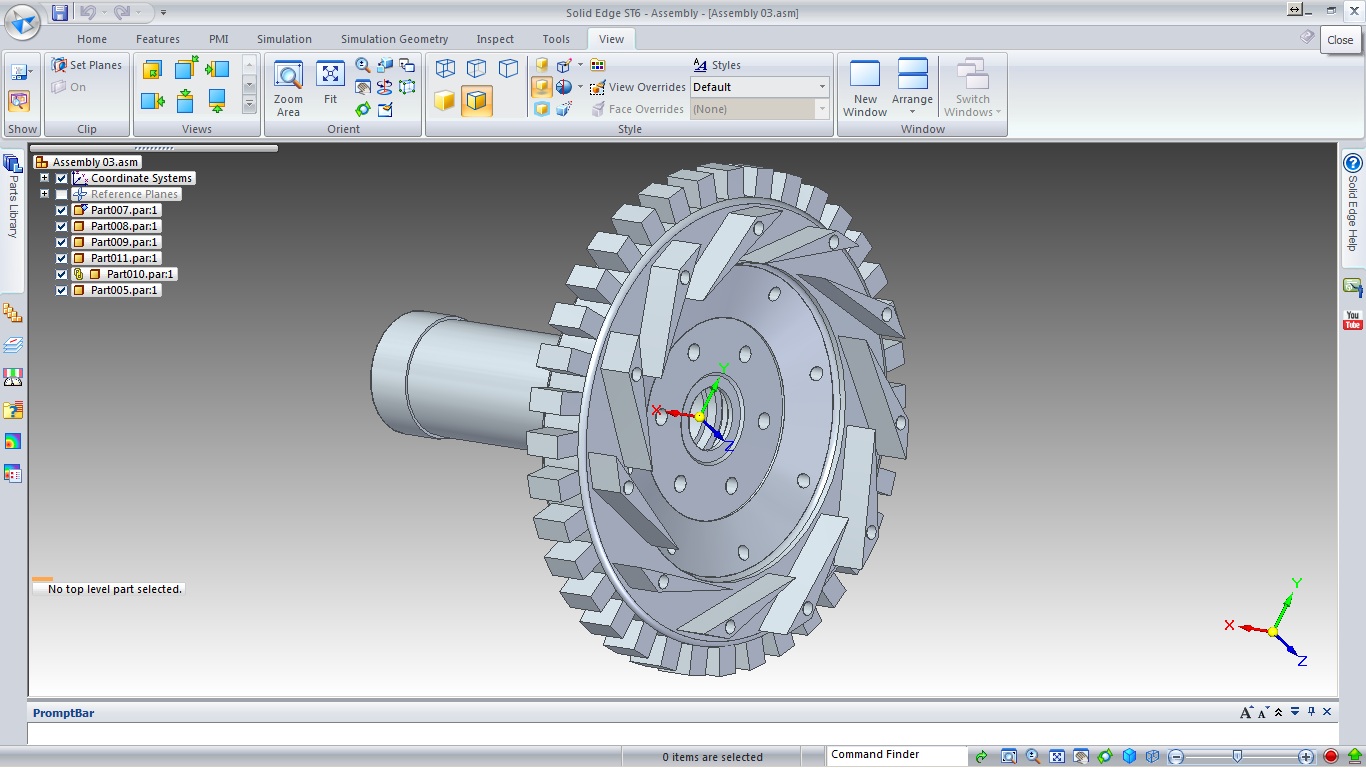Image resolution: width=1366 pixels, height=768 pixels.
Task: Open a New Window
Action: (x=865, y=88)
